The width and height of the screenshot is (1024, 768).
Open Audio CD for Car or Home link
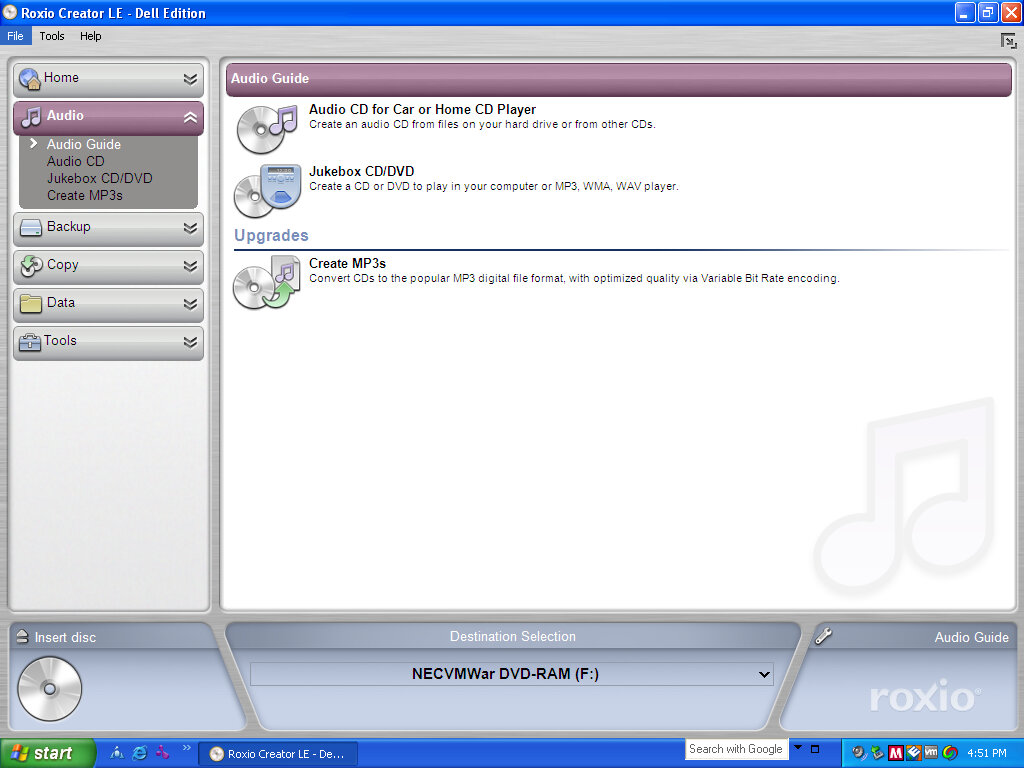tap(422, 110)
